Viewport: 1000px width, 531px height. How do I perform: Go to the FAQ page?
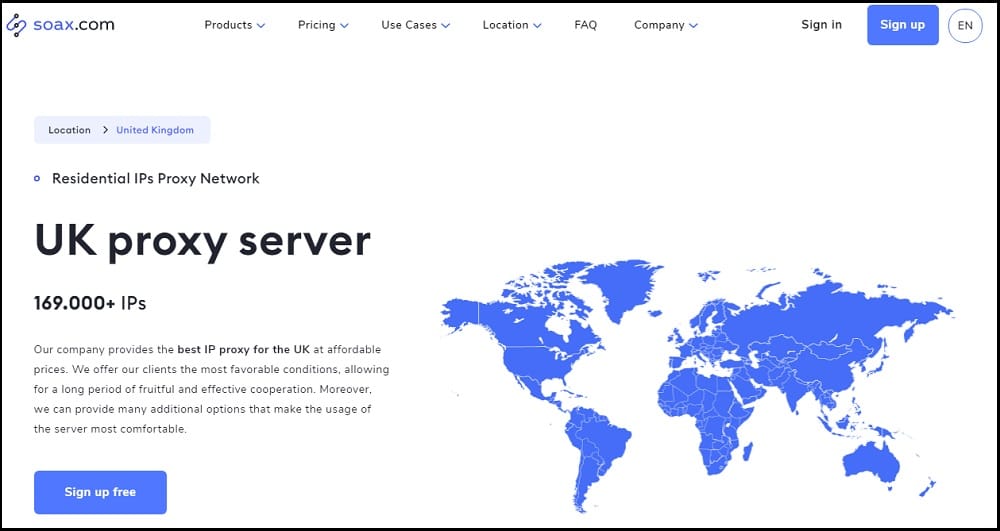pos(585,25)
